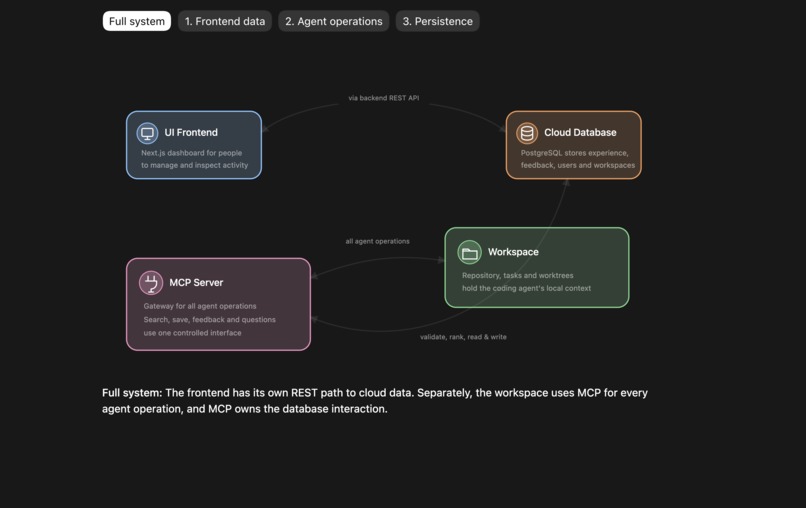Click 'Search, save, feedback and questions' line
Viewport: 806px width, 508px height.
[x=209, y=319]
